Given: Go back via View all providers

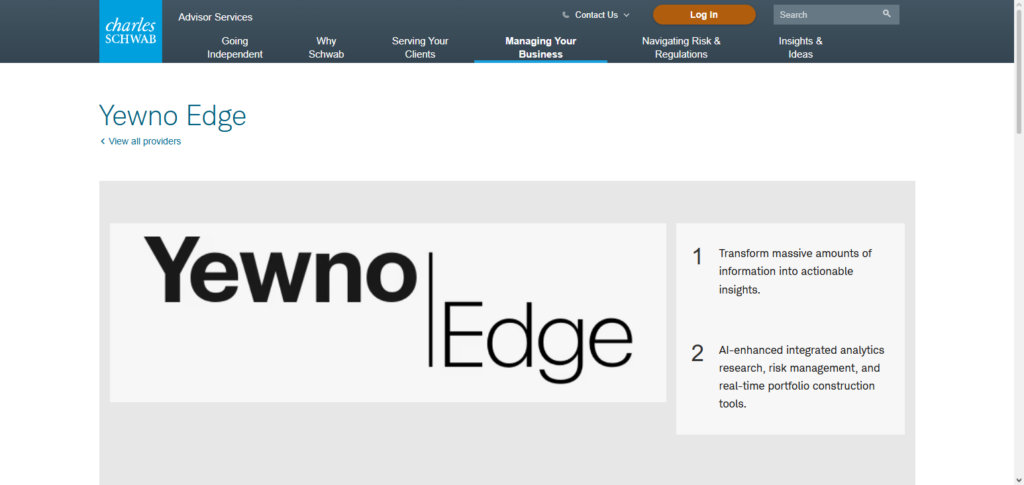Looking at the screenshot, I should click(x=145, y=141).
